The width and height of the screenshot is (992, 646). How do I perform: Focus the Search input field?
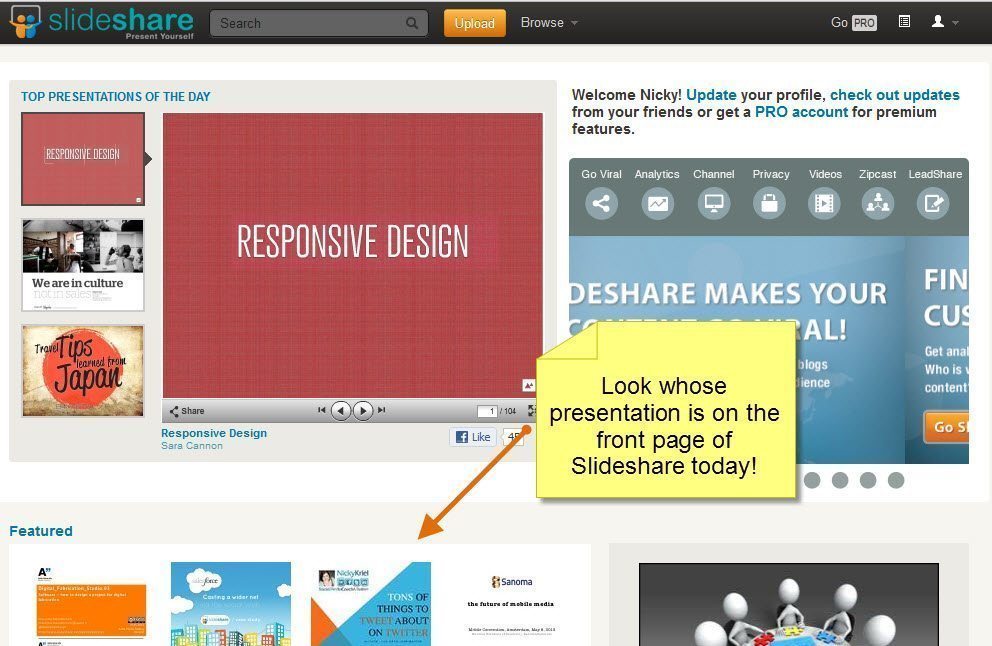point(318,23)
